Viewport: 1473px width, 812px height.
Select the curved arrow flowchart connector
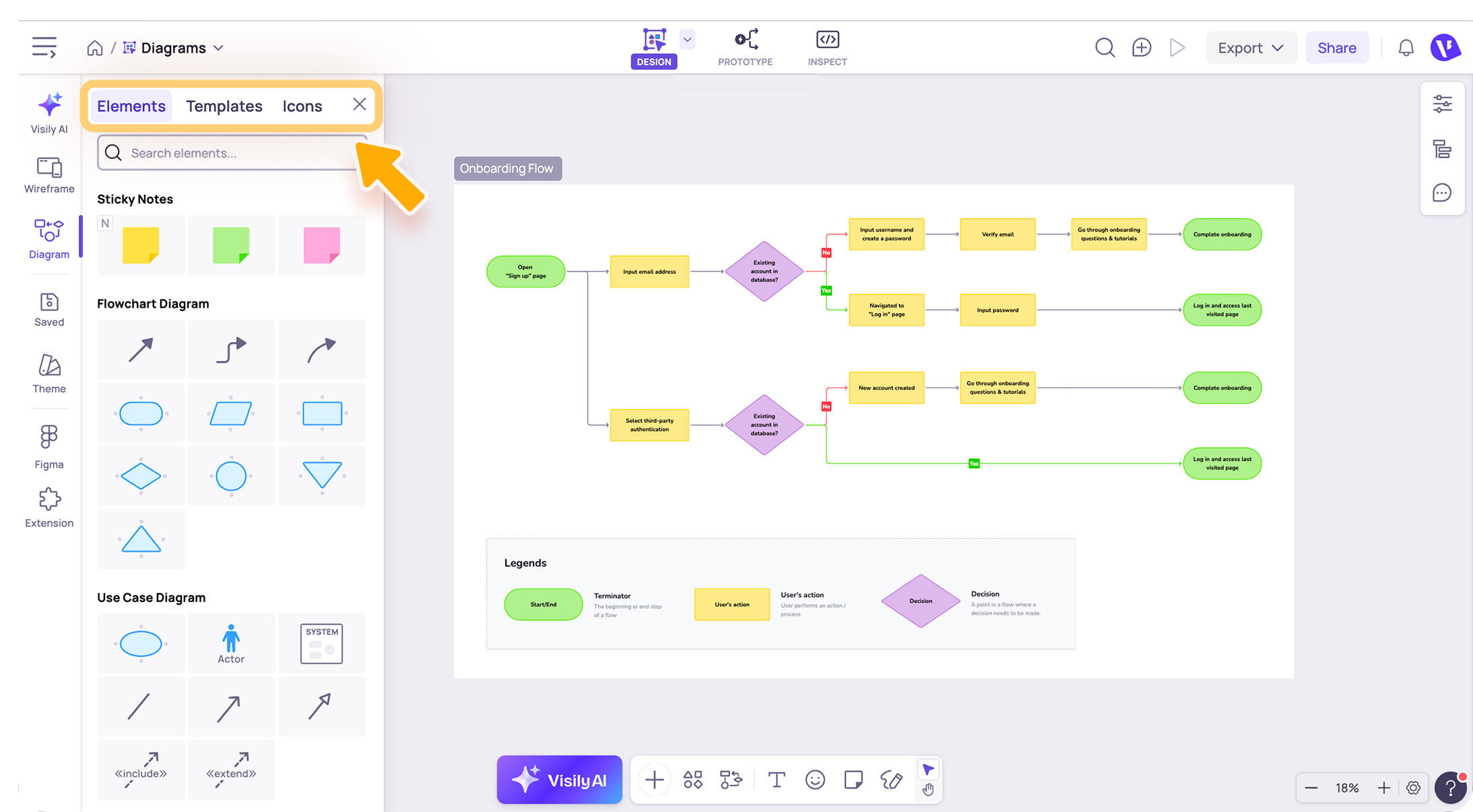tap(322, 349)
